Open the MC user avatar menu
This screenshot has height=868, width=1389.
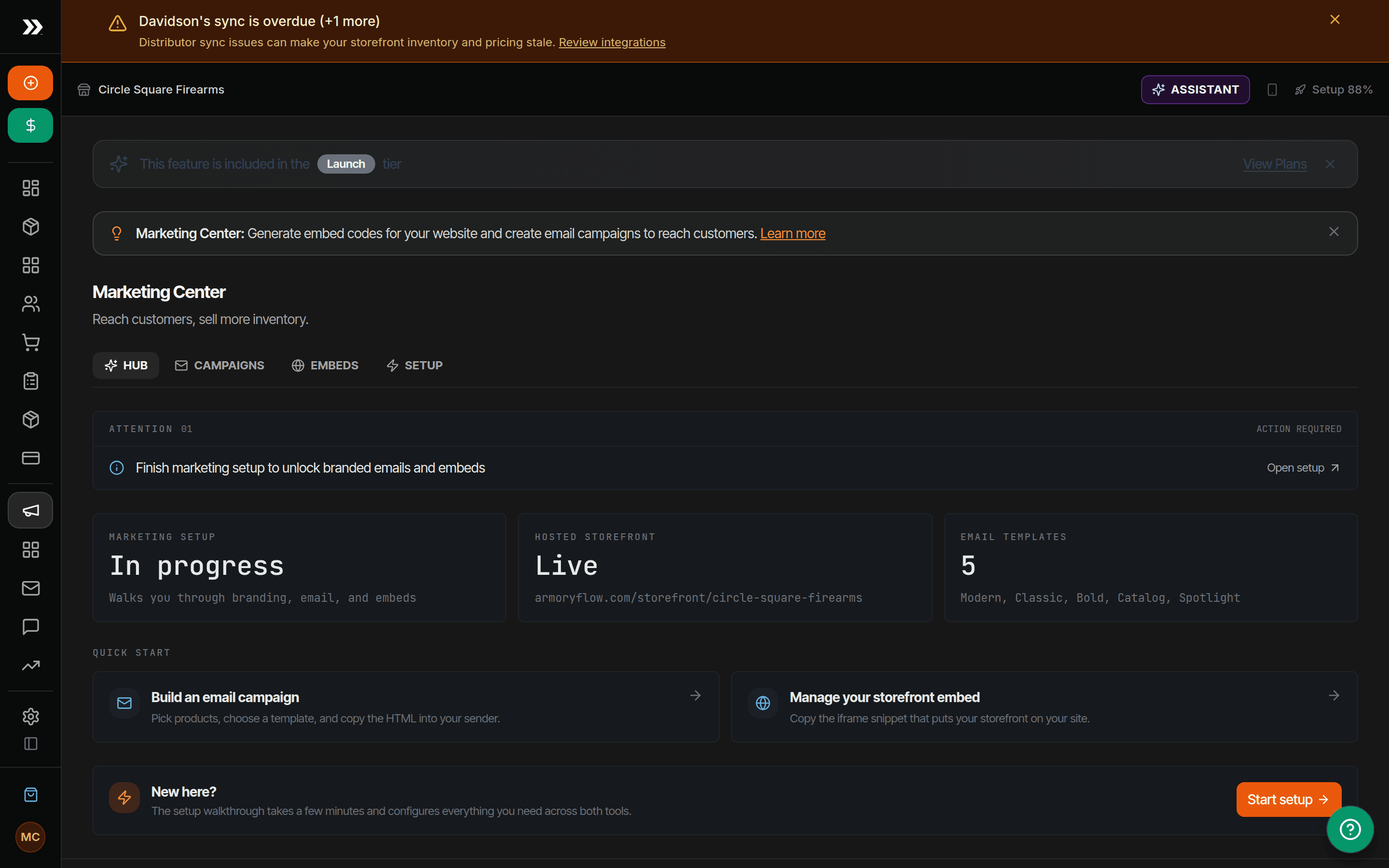coord(30,837)
